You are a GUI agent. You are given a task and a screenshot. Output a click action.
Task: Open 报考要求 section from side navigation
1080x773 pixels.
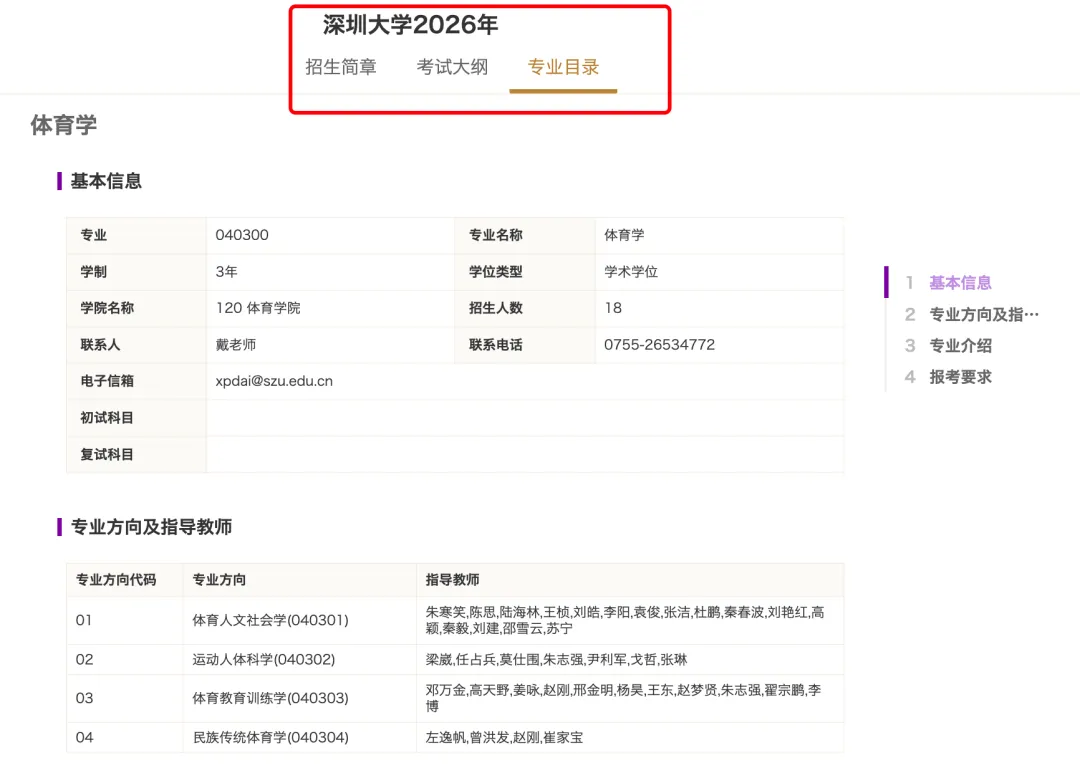[x=960, y=377]
